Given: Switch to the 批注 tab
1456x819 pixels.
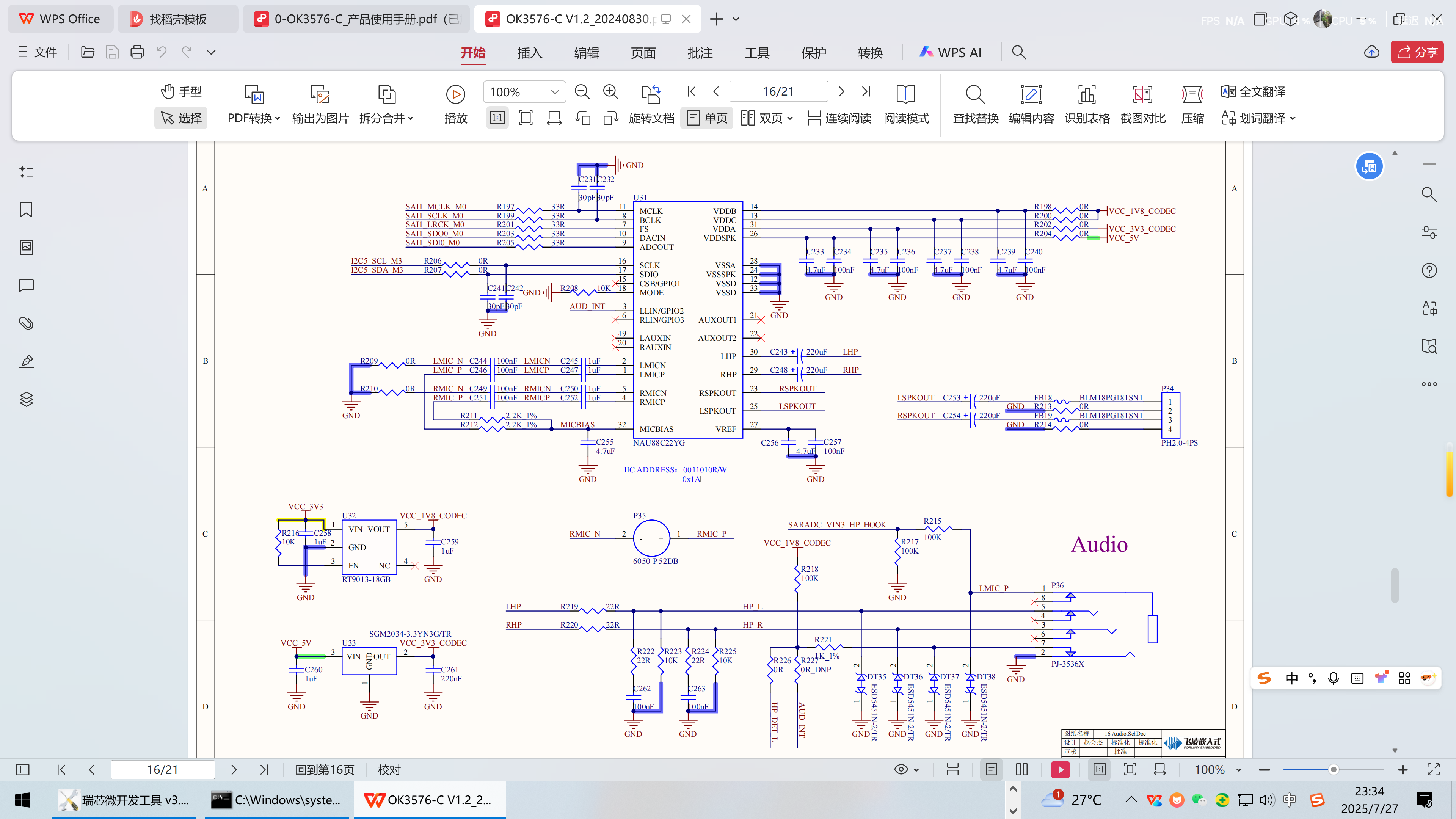Looking at the screenshot, I should point(700,53).
